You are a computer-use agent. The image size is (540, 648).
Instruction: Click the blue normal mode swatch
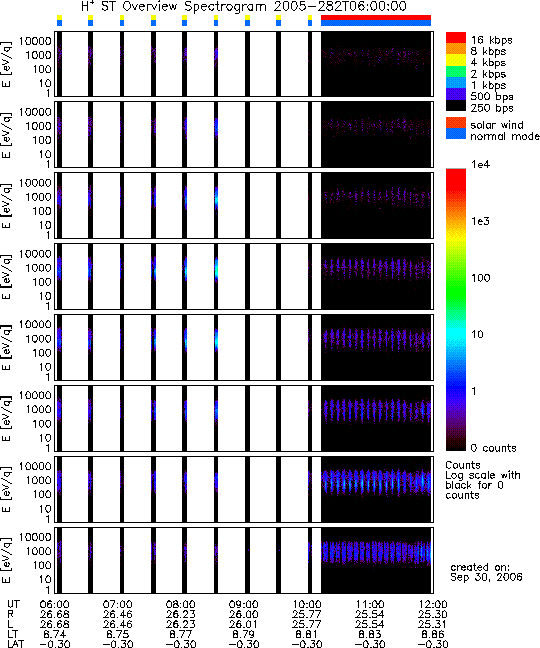[456, 133]
